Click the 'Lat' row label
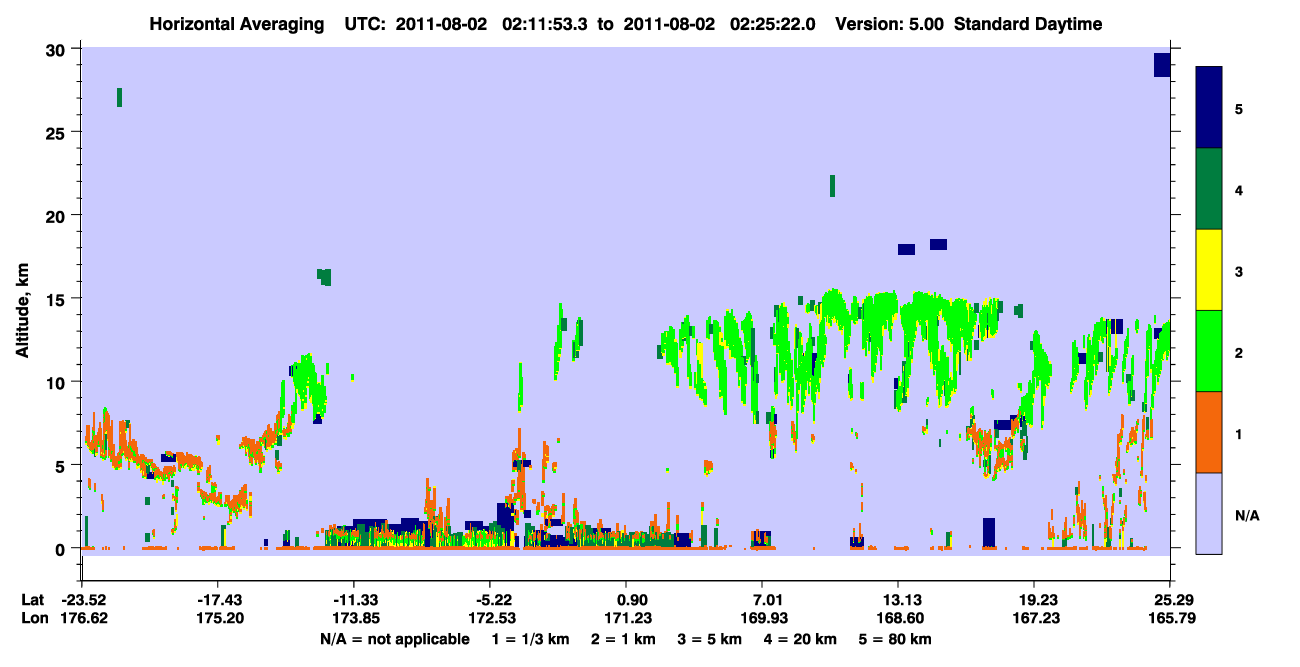This screenshot has height=667, width=1300. coord(33,600)
